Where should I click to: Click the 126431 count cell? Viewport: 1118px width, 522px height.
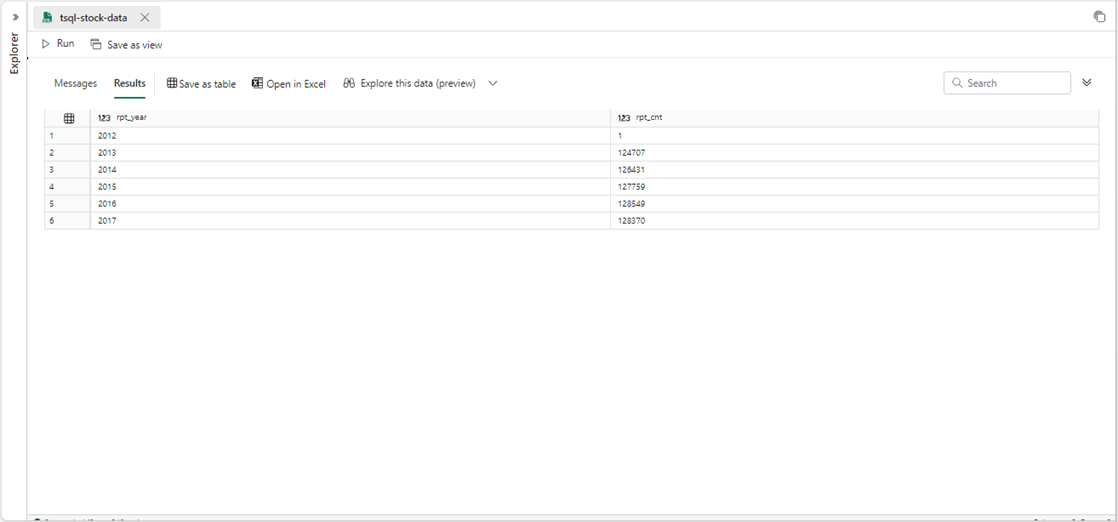coord(854,170)
